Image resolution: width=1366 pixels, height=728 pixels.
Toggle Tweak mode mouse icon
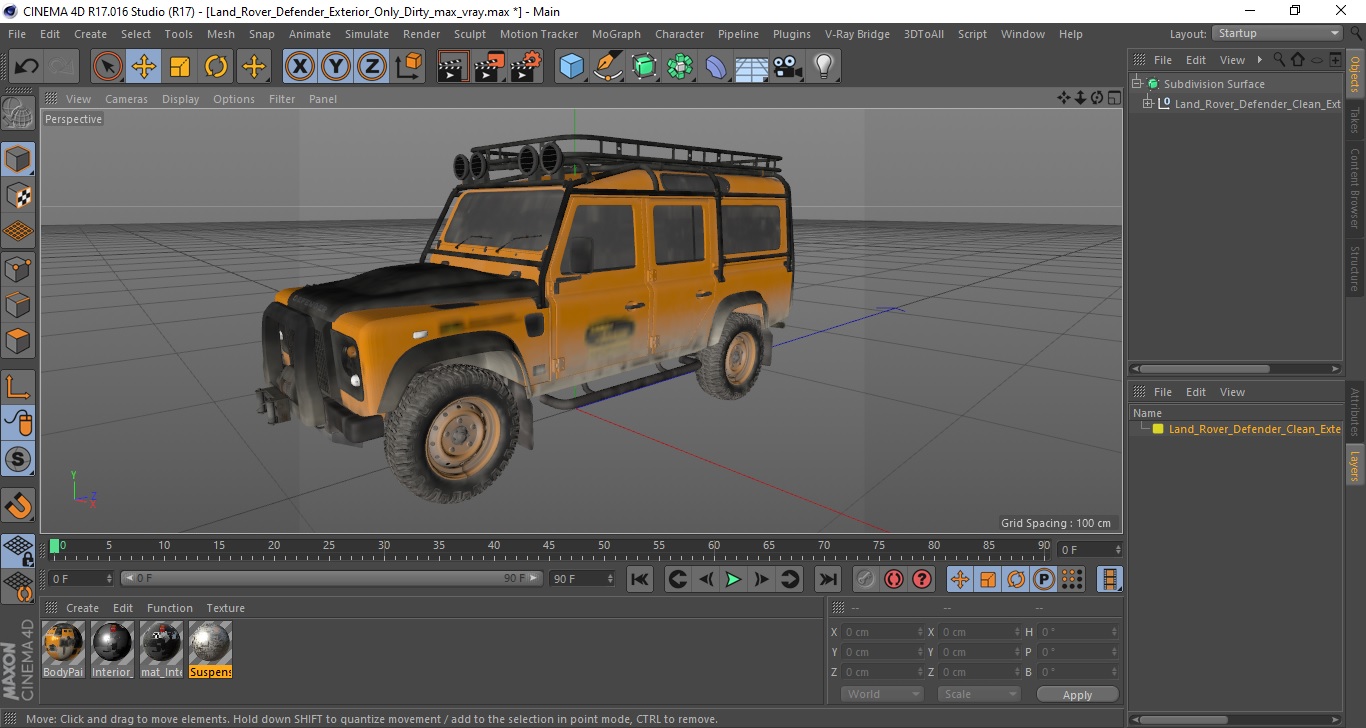point(18,423)
